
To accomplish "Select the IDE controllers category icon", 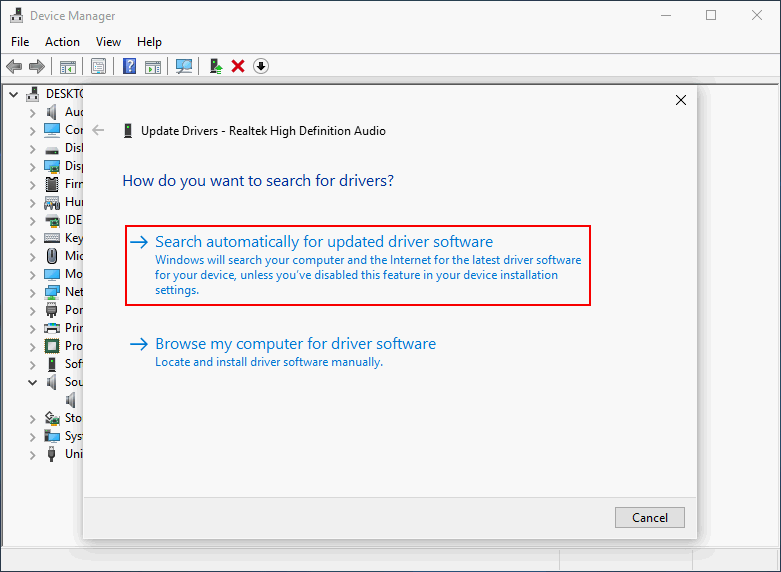I will 52,220.
